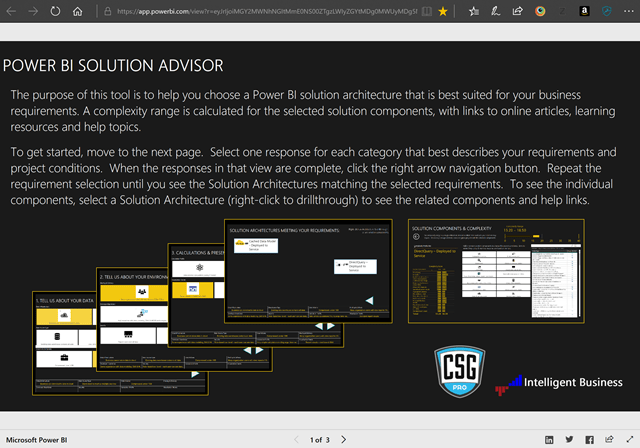
Task: Toggle the yellow favorite star
Action: point(442,11)
